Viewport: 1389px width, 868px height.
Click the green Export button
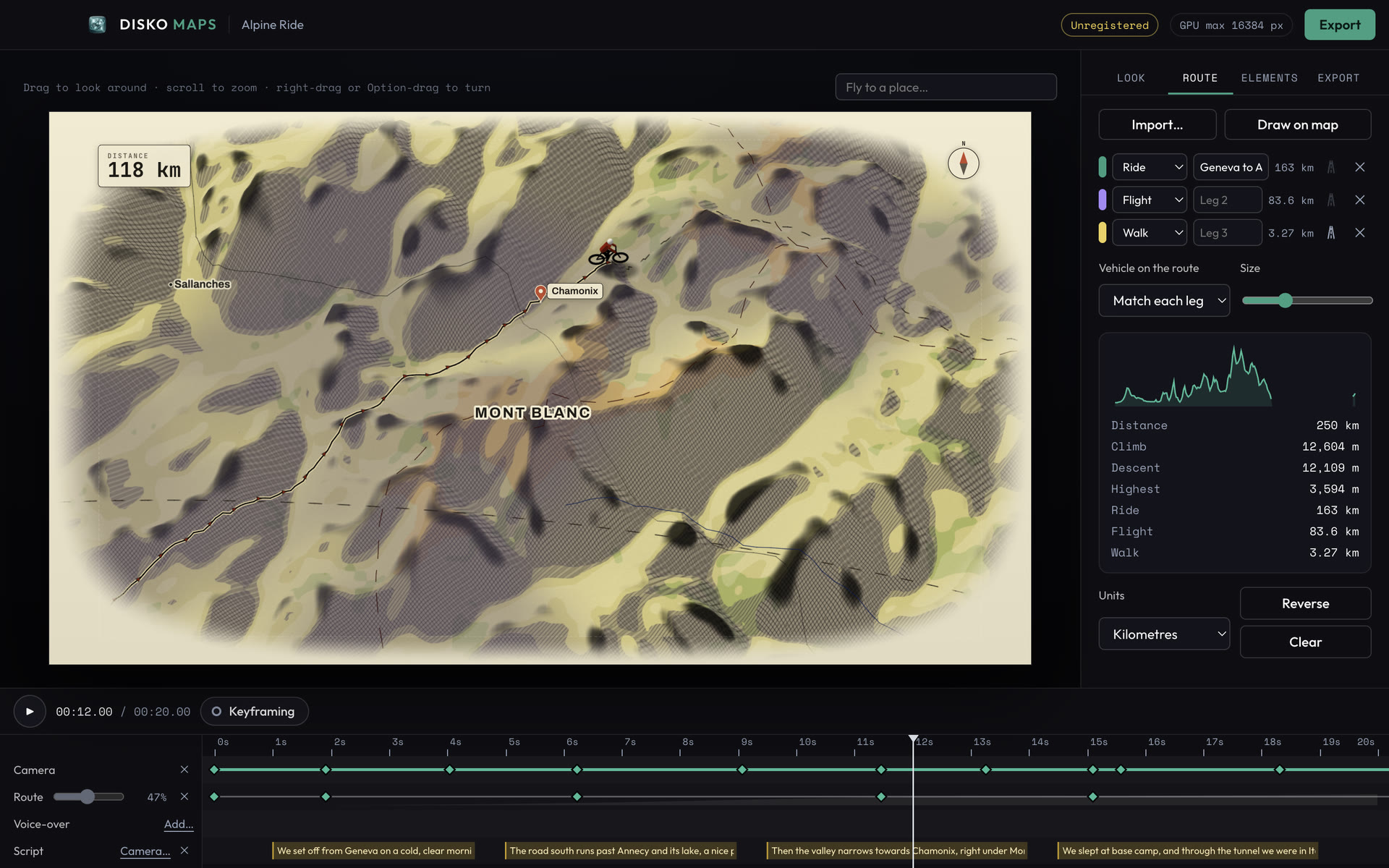[1339, 25]
